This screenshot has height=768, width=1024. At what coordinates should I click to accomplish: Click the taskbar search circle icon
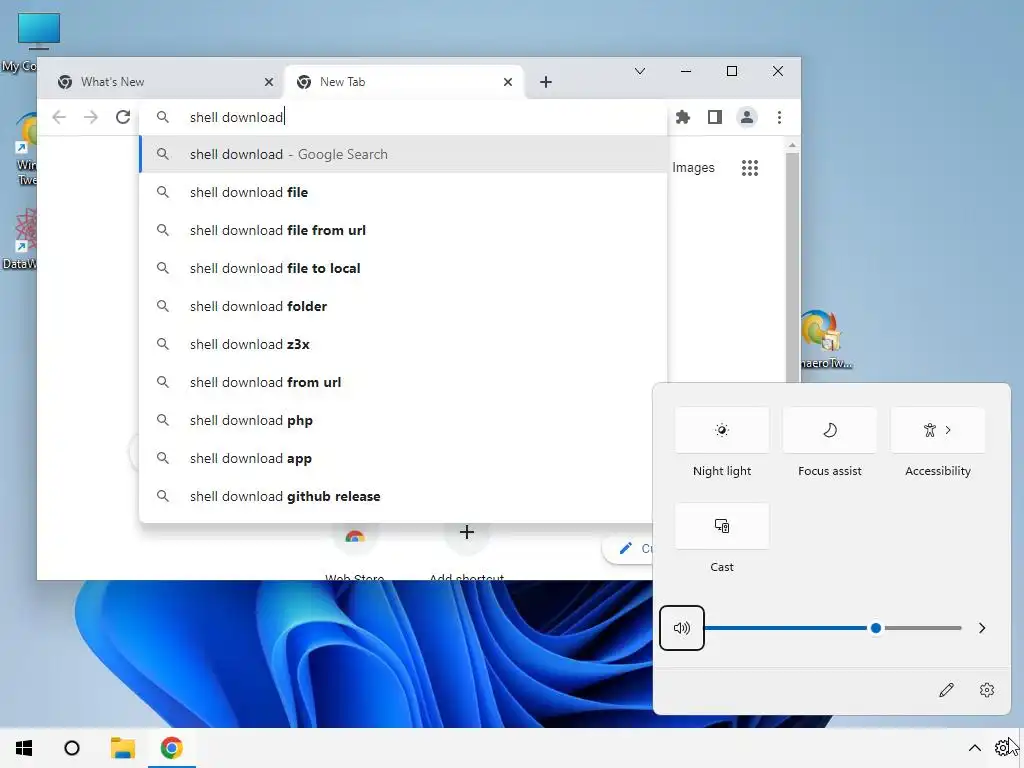point(72,748)
